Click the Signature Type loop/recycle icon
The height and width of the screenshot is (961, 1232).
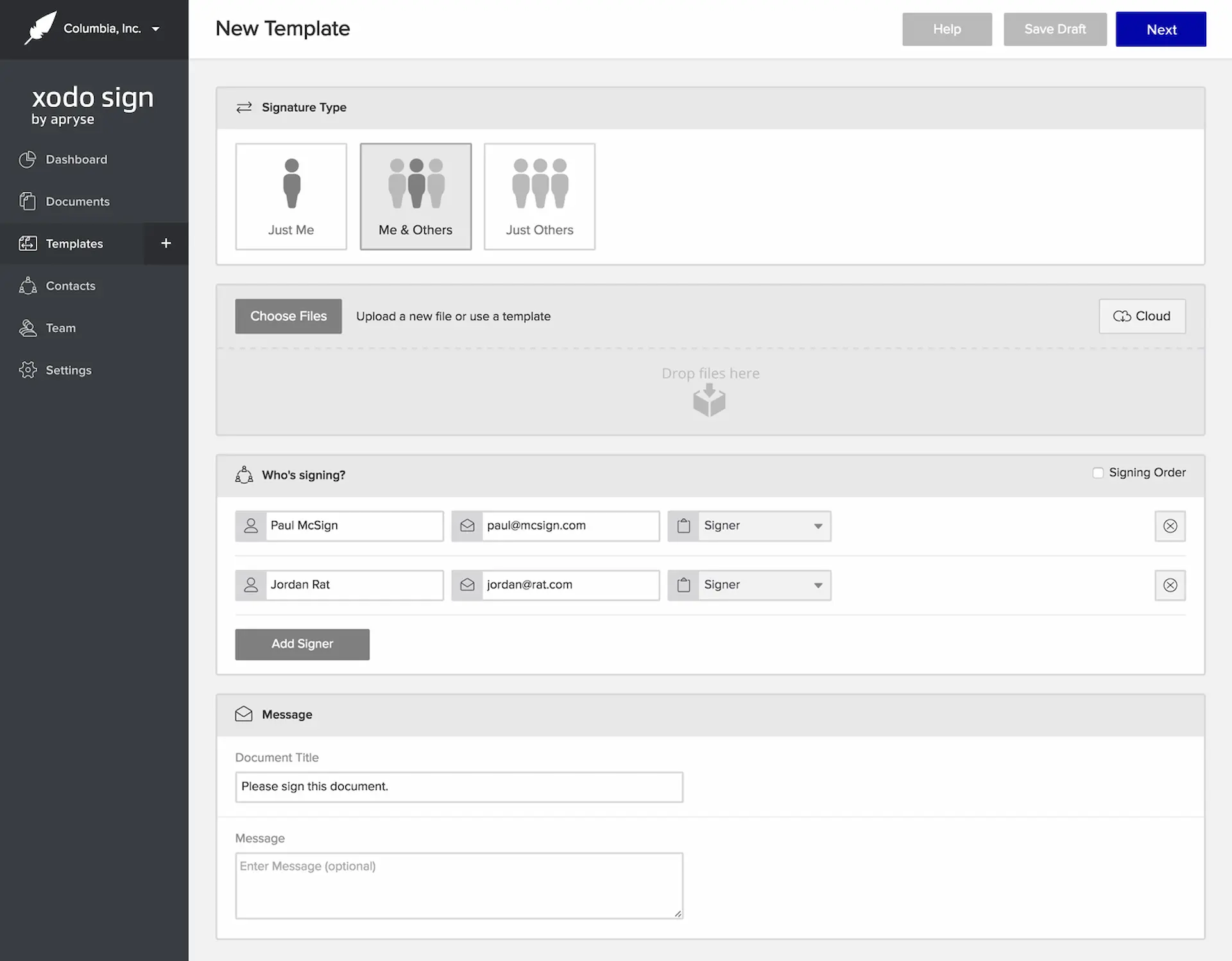[243, 107]
